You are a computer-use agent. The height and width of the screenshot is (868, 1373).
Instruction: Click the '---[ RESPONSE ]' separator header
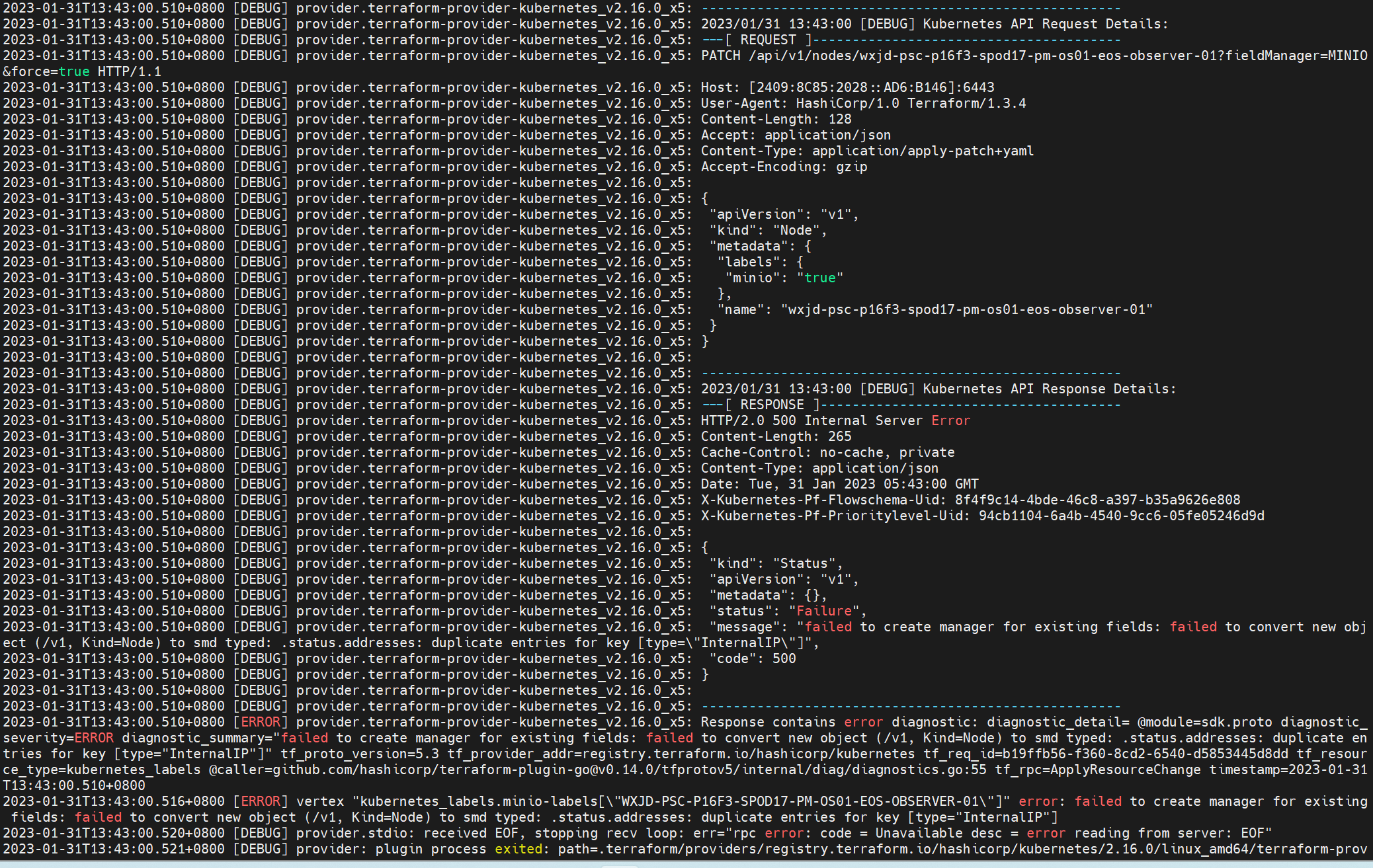coord(771,405)
